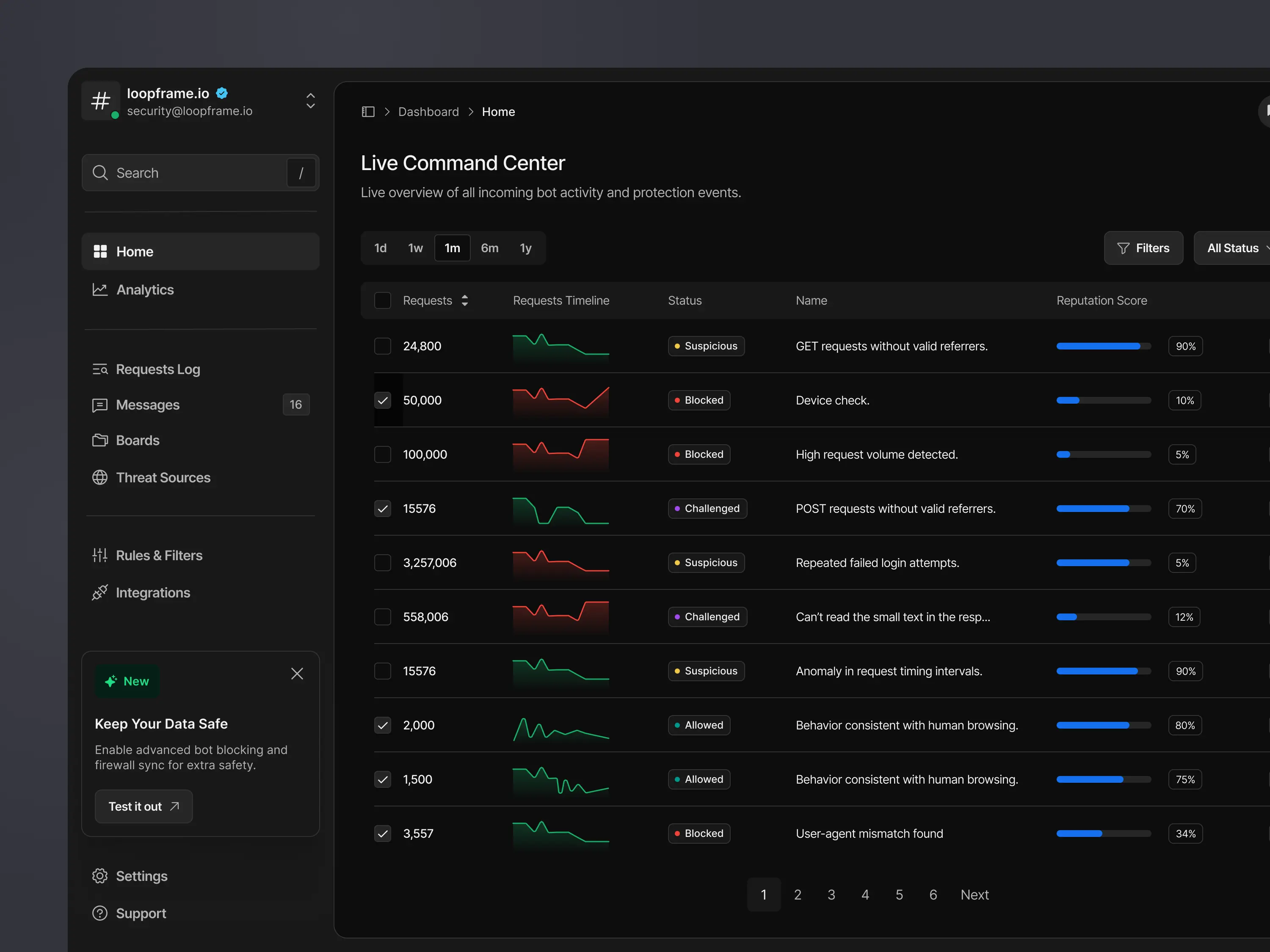
Task: Open Settings using the gear icon
Action: coord(100,876)
